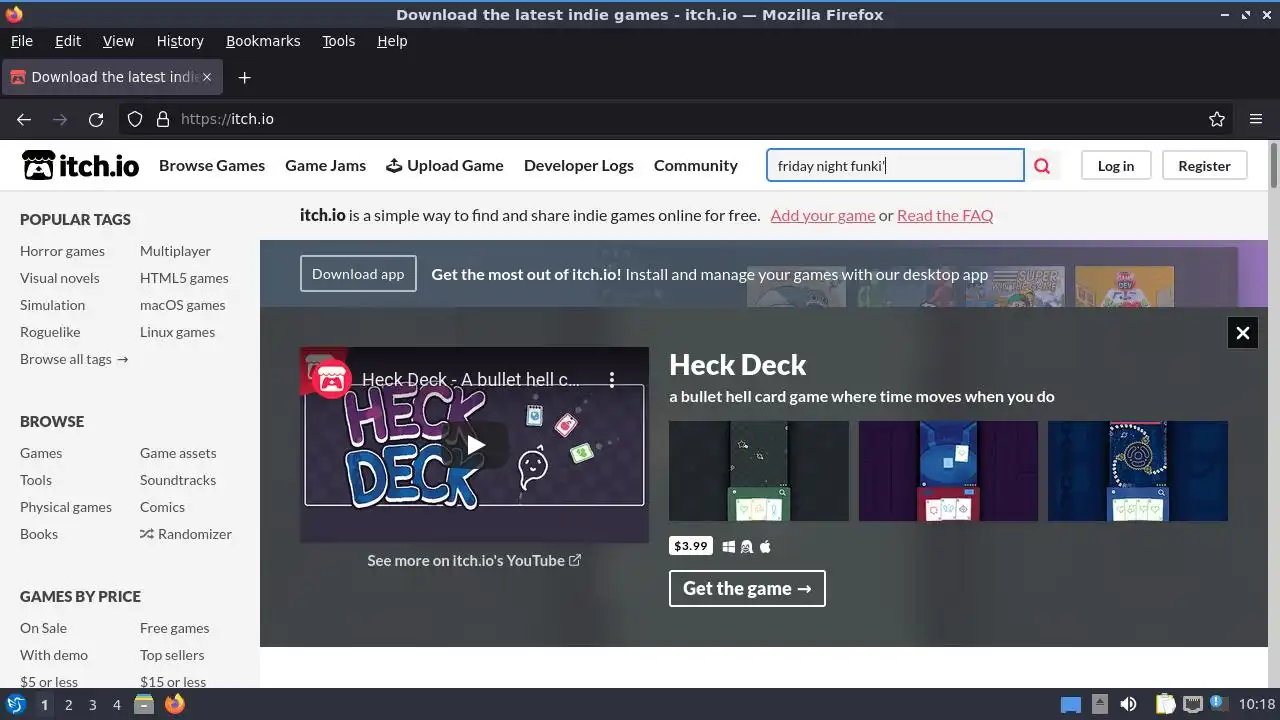The height and width of the screenshot is (720, 1280).
Task: Switch to workspace 2 in taskbar
Action: point(68,705)
